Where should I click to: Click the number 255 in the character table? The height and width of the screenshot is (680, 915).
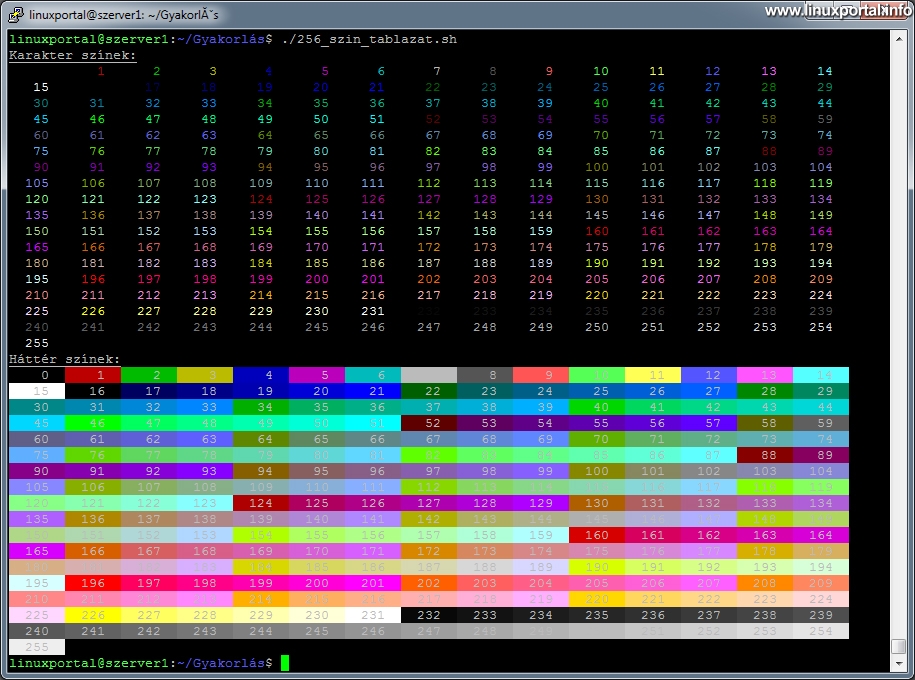(37, 343)
